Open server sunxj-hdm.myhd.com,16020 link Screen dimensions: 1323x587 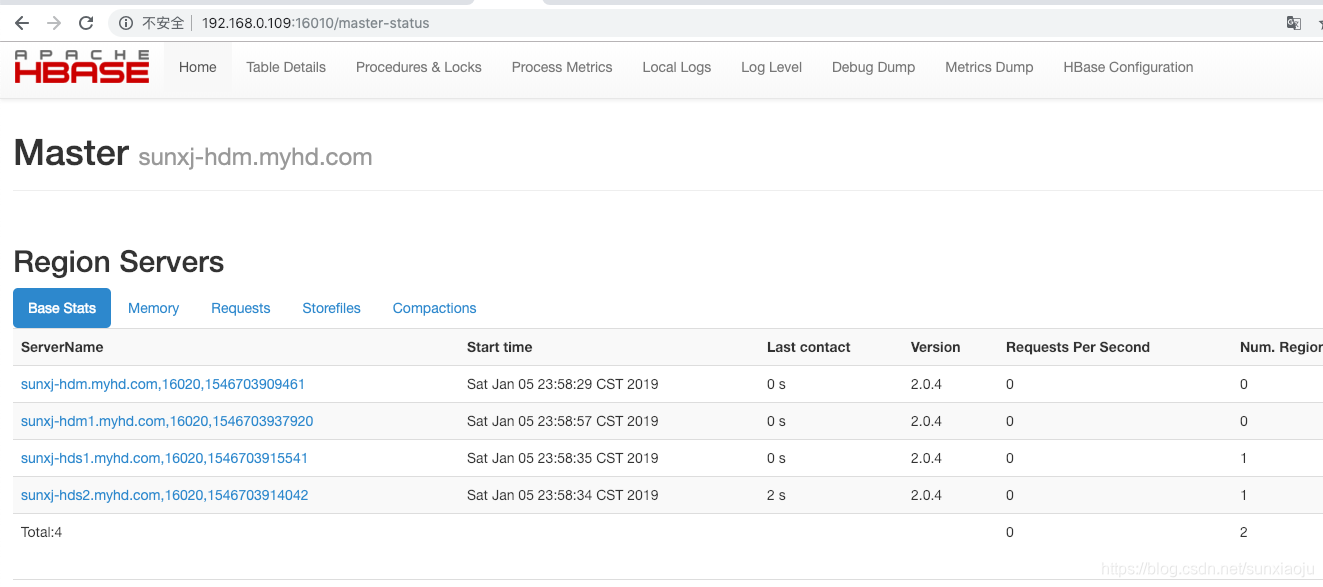pyautogui.click(x=163, y=384)
